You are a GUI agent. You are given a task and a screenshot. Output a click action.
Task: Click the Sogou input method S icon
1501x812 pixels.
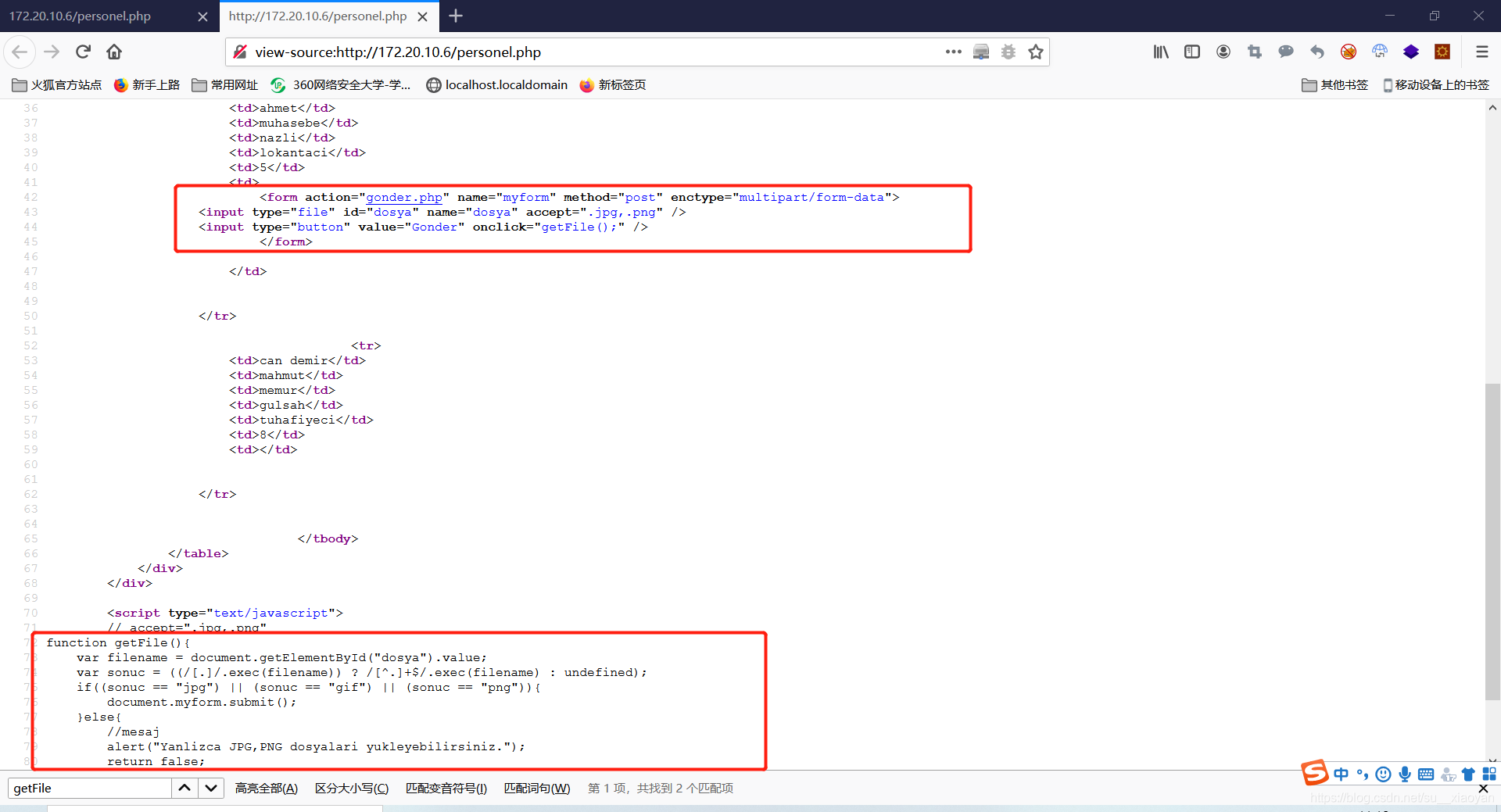1314,772
